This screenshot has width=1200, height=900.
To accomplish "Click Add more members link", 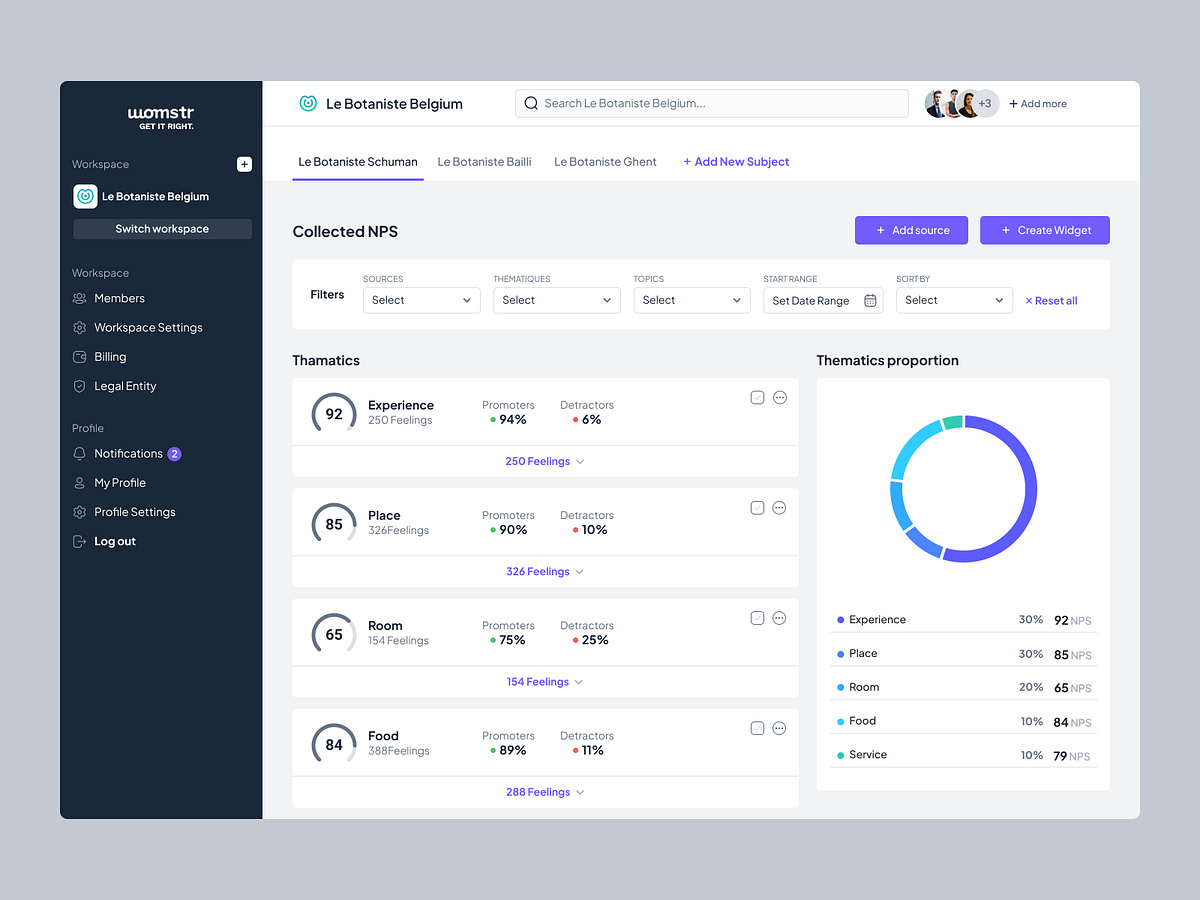I will click(x=1038, y=104).
